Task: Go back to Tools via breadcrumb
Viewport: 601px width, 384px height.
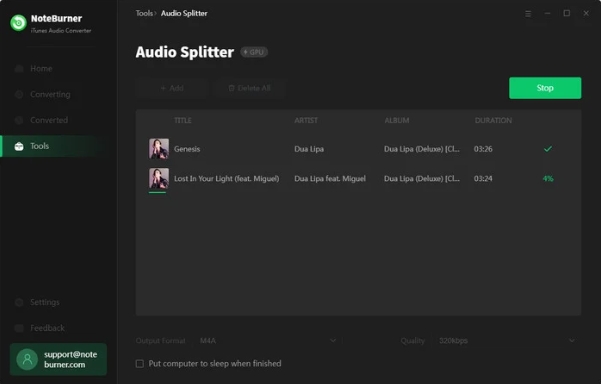Action: [x=144, y=13]
